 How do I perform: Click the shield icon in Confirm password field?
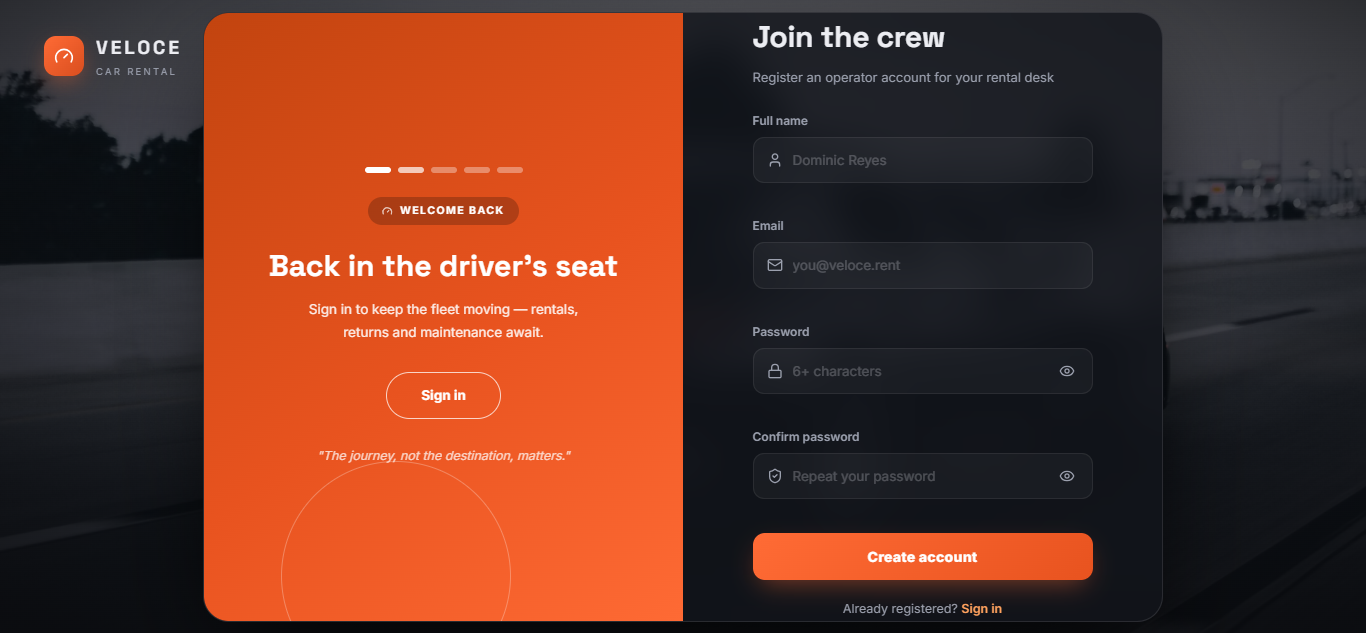click(774, 476)
